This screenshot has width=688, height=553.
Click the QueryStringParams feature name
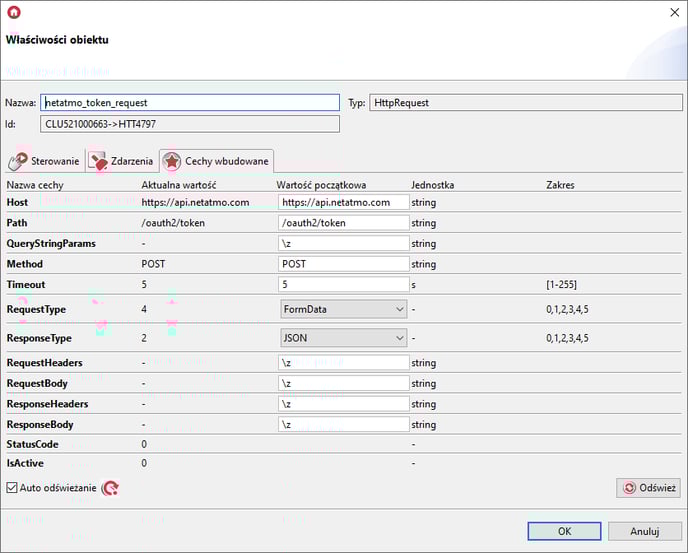coord(51,244)
